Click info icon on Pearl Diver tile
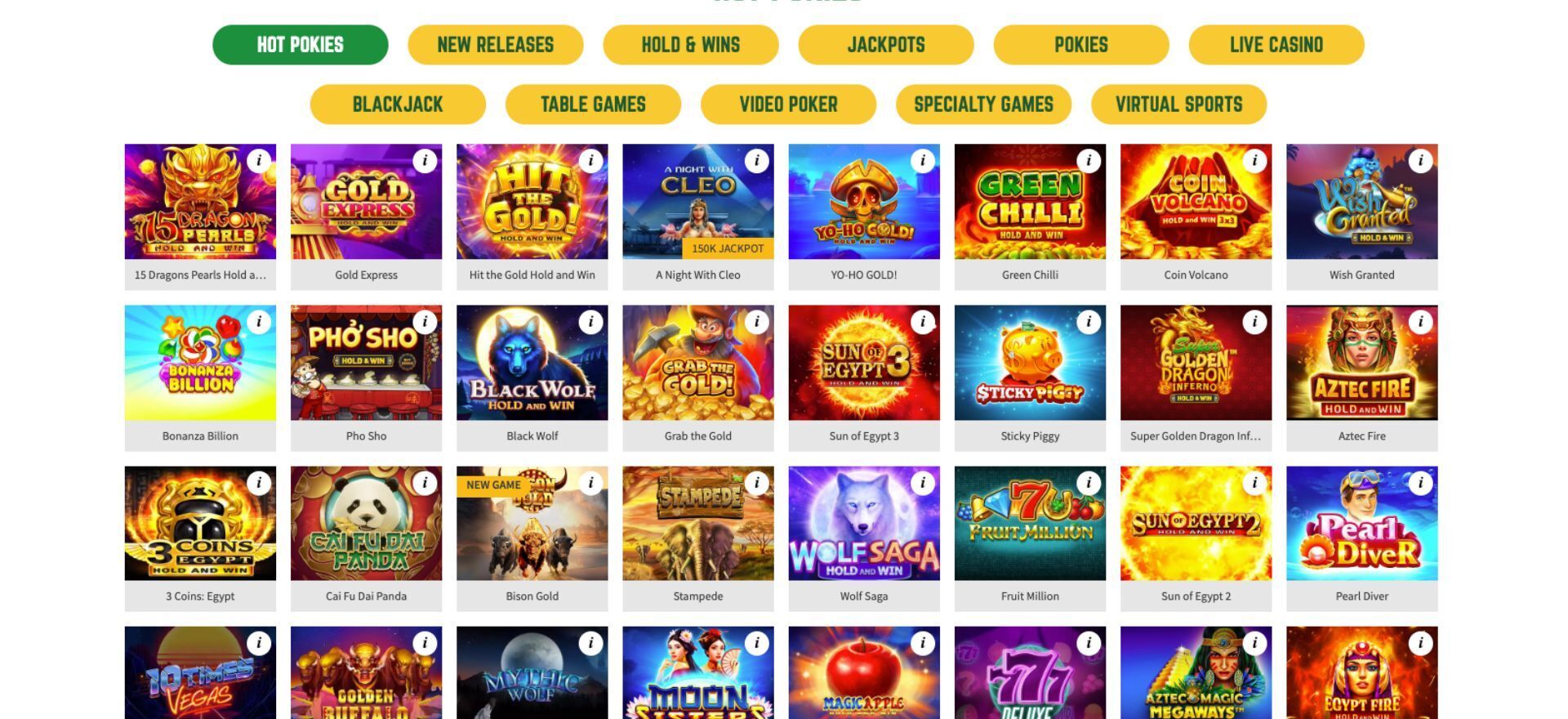Image resolution: width=1568 pixels, height=719 pixels. (x=1420, y=483)
